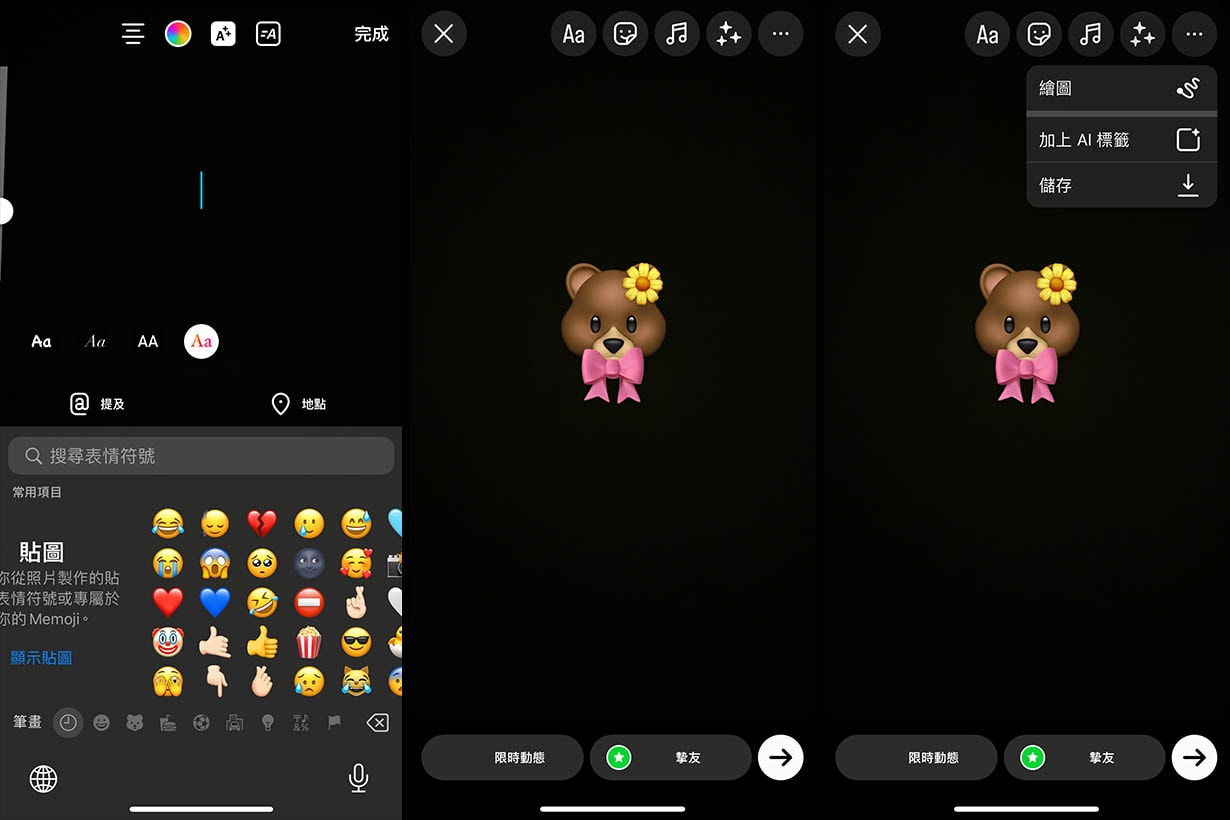1230x820 pixels.
Task: Tap the 提及 mention button
Action: [x=97, y=404]
